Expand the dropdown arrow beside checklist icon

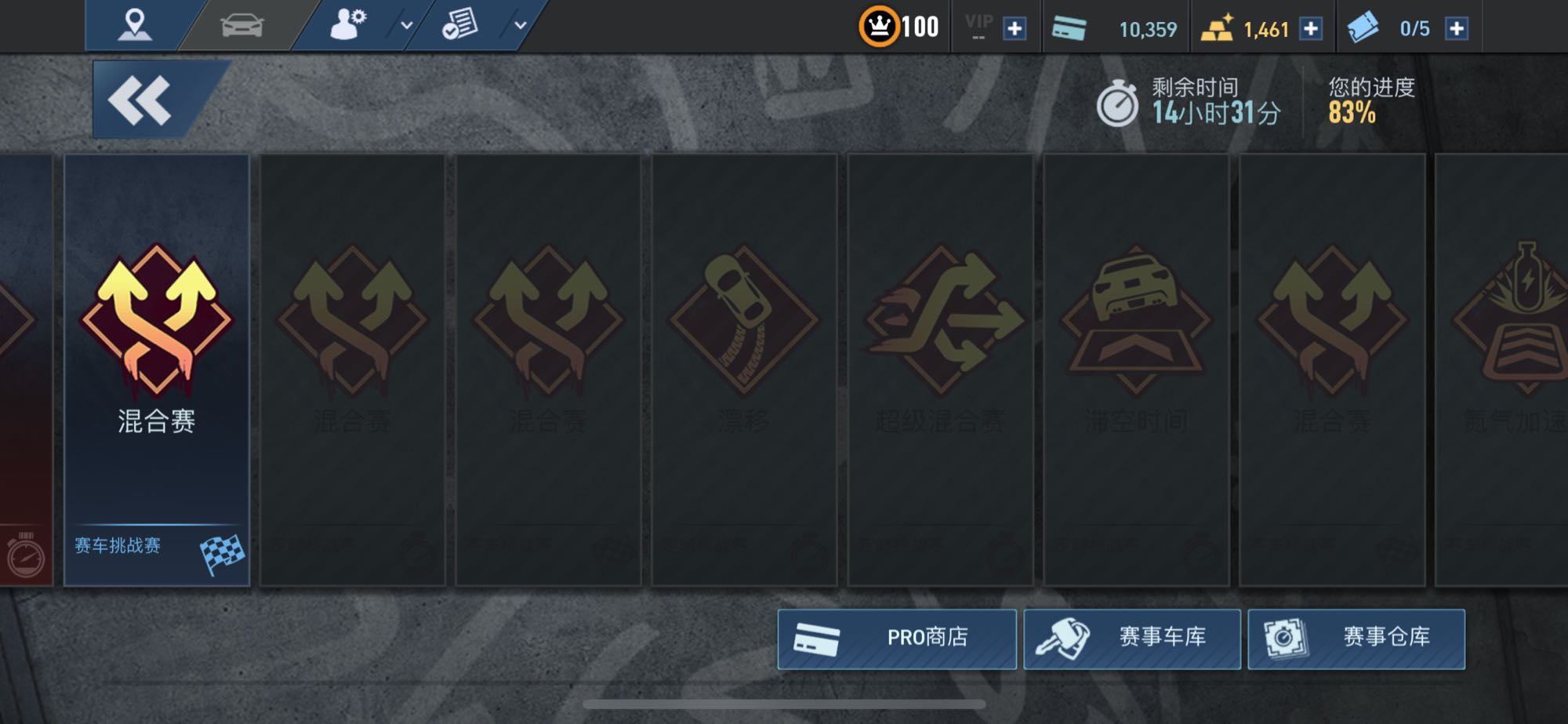[x=520, y=25]
